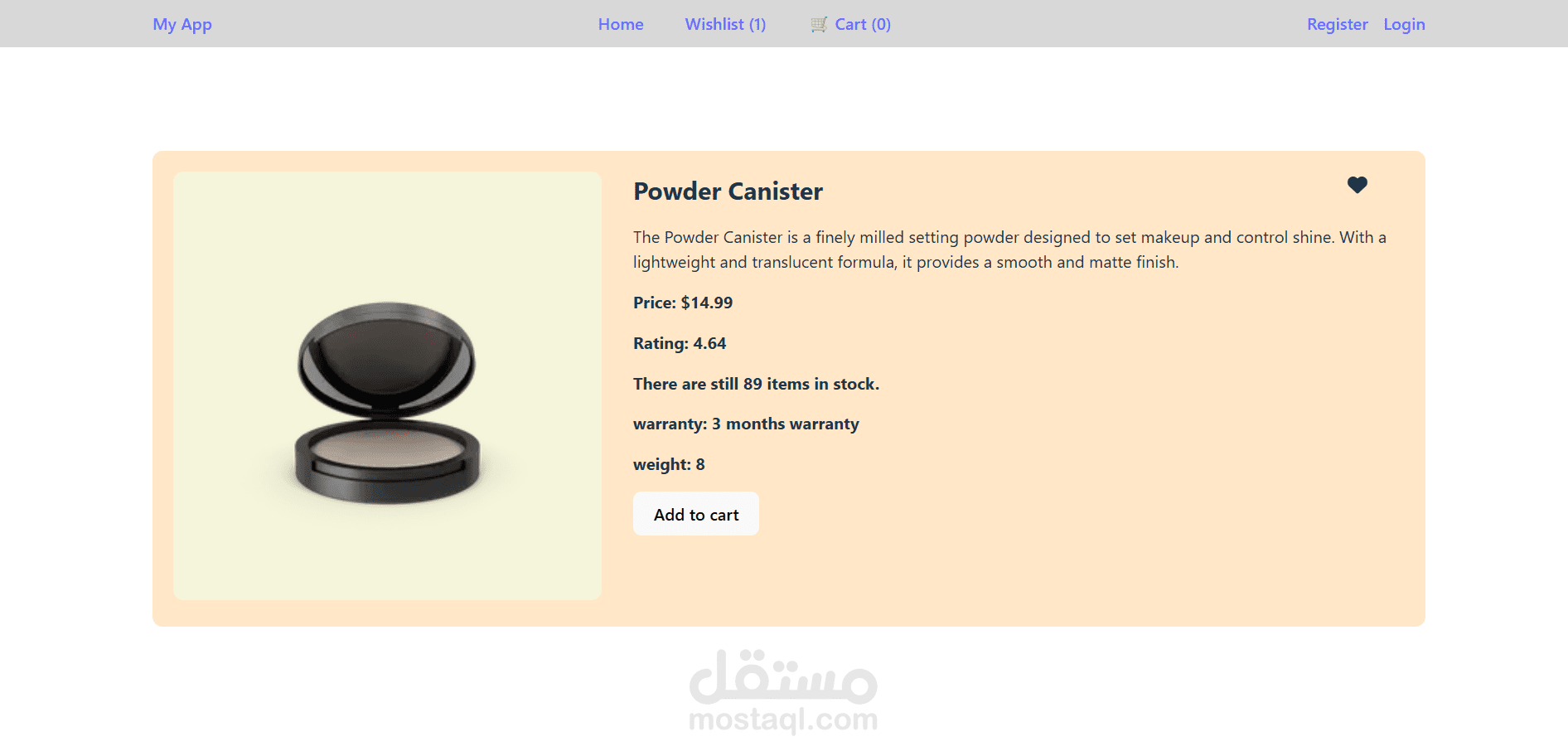1568x751 pixels.
Task: Toggle the heart wishlist icon
Action: tap(1357, 185)
